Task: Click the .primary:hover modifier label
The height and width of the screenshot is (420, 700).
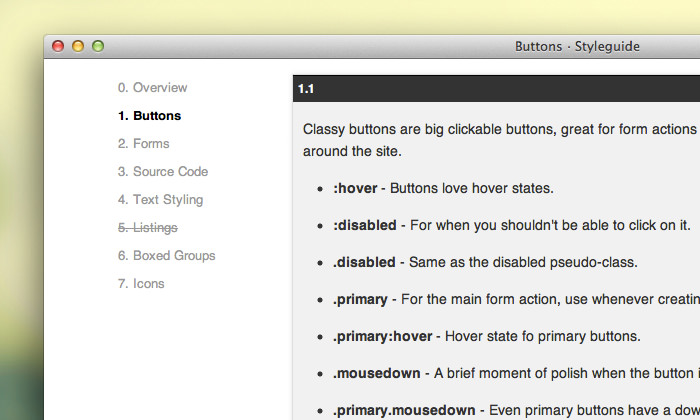Action: [382, 337]
